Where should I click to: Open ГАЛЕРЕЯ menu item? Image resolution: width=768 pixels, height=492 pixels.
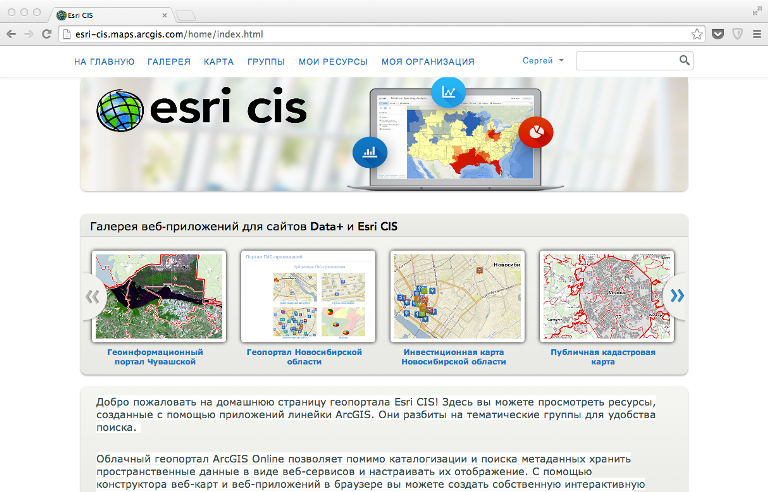169,62
